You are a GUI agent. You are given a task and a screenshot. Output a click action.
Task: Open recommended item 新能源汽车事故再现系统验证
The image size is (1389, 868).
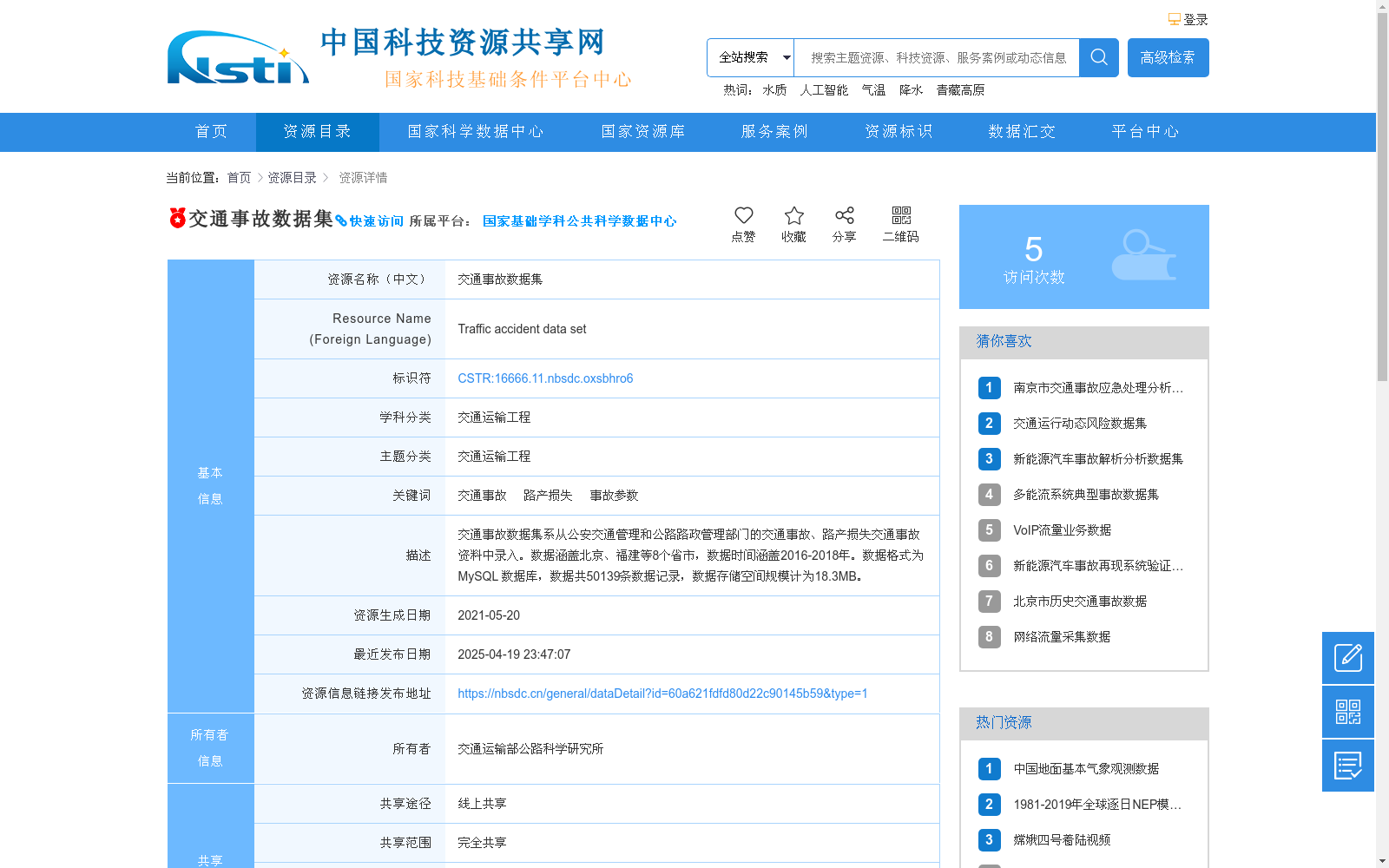tap(1098, 566)
